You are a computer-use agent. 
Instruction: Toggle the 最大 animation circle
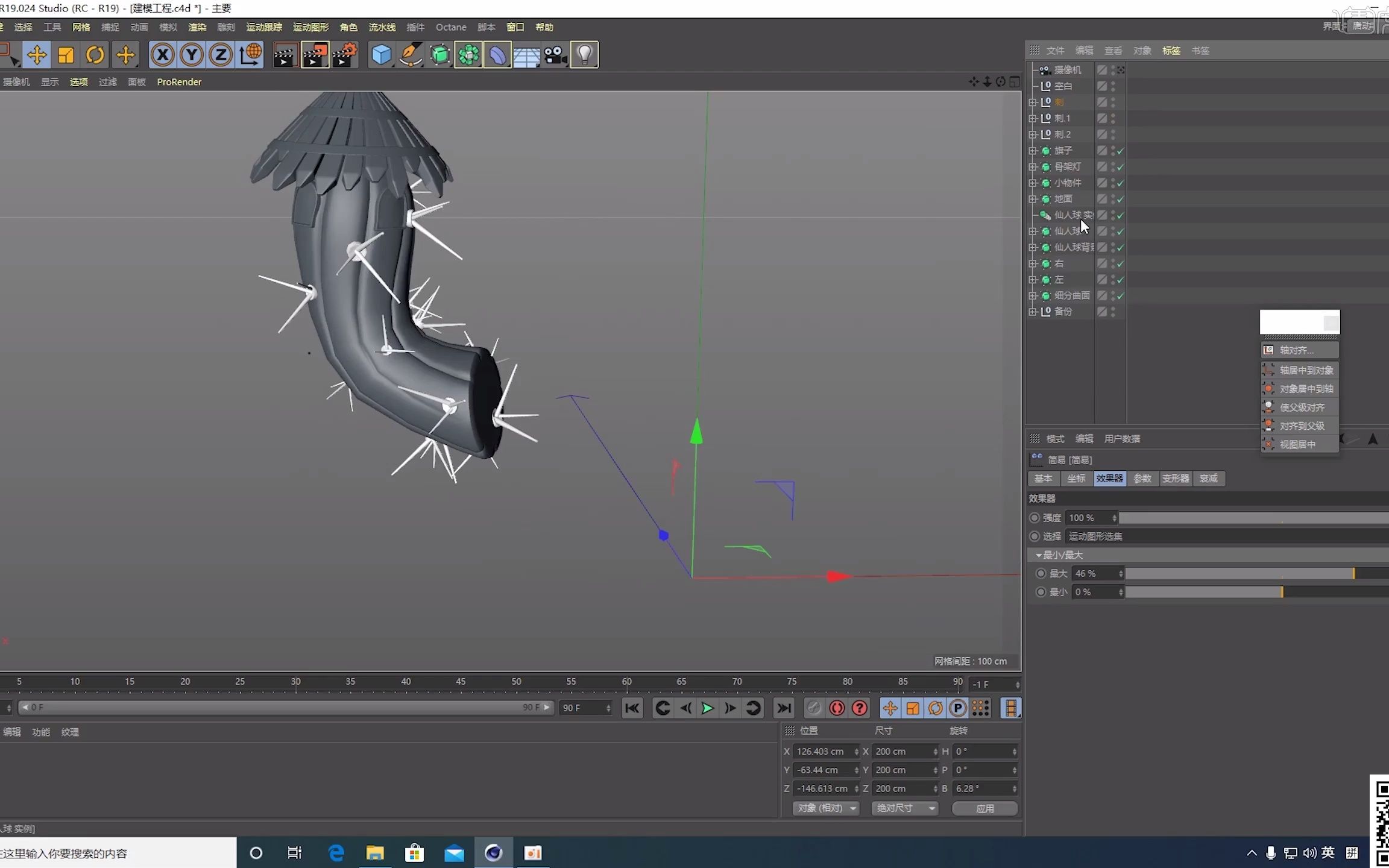pyautogui.click(x=1041, y=574)
